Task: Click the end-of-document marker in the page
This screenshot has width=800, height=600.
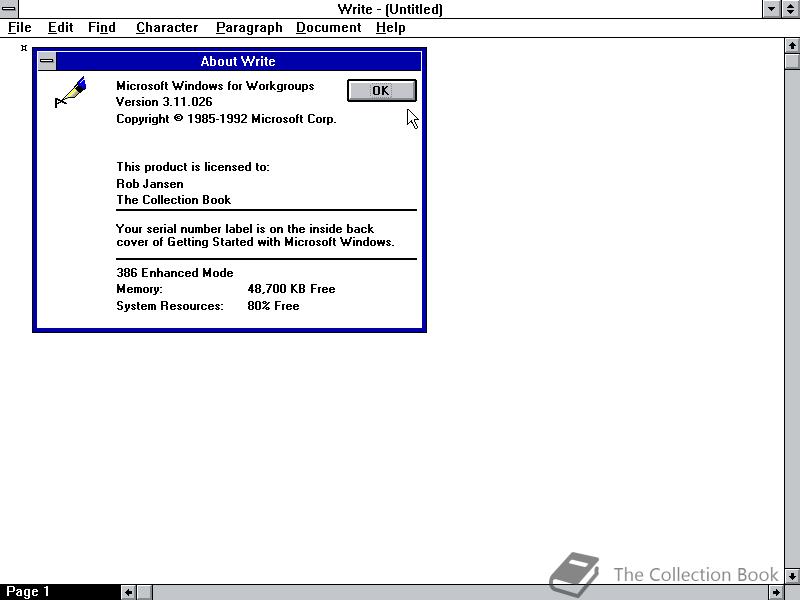Action: 24,48
